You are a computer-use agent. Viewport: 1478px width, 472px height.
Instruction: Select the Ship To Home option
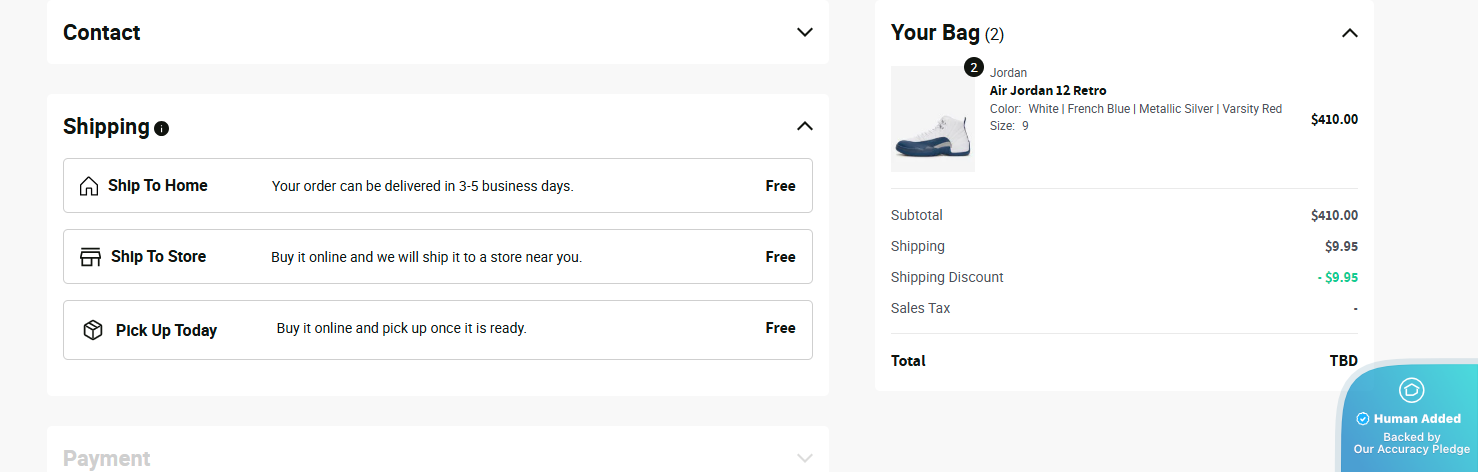click(x=437, y=186)
